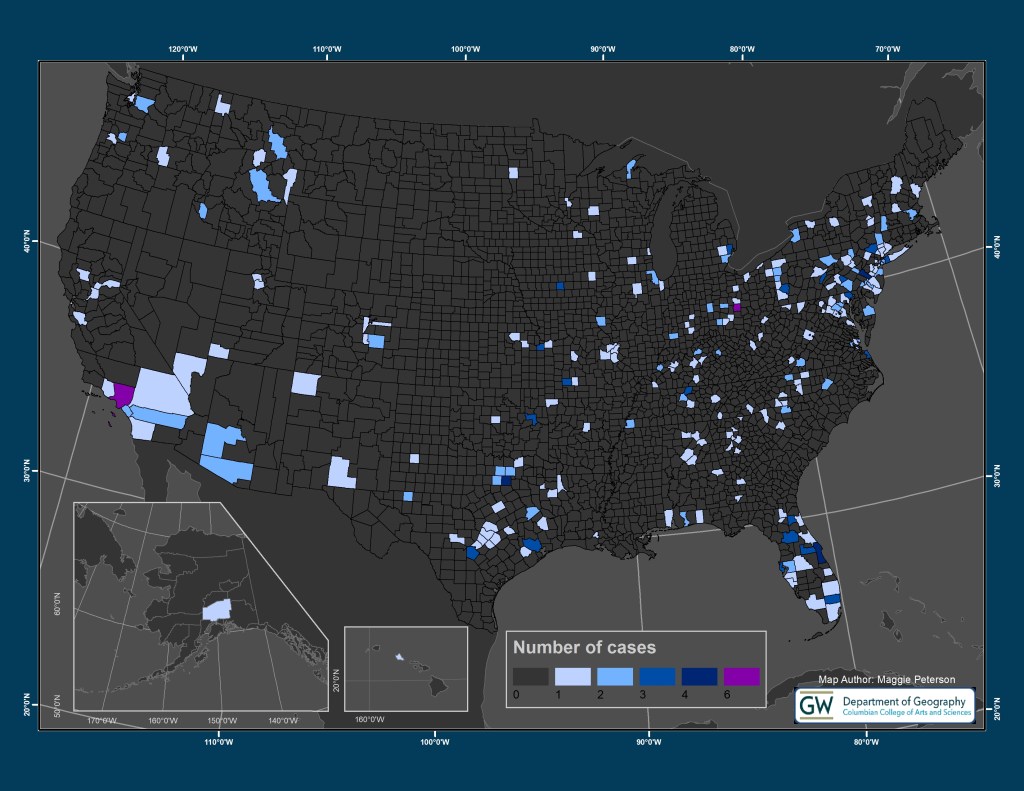This screenshot has height=791, width=1024.
Task: Click the navy 4-cases legend swatch
Action: (699, 677)
